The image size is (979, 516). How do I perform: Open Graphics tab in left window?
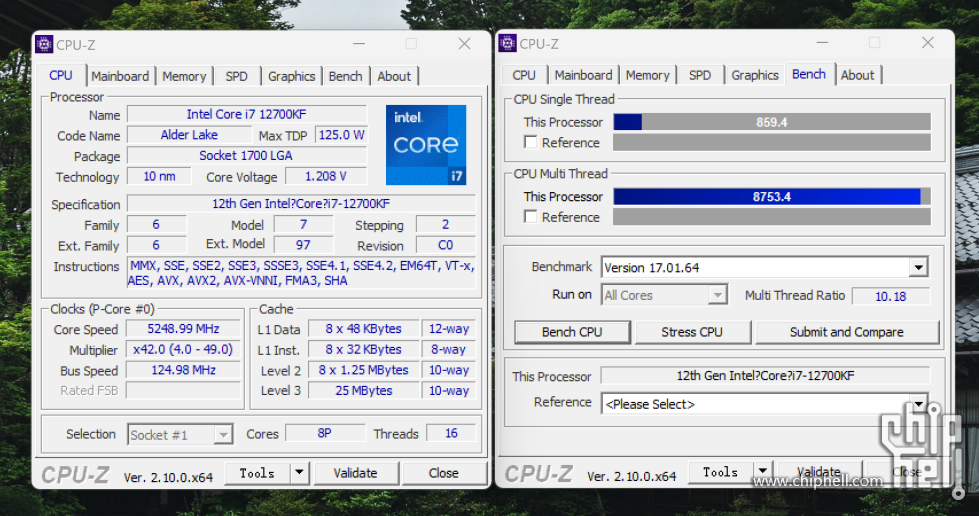click(x=292, y=76)
